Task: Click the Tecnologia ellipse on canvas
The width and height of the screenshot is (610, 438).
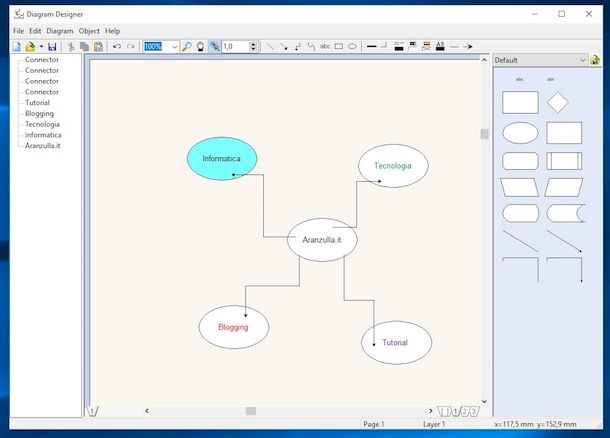Action: 393,166
